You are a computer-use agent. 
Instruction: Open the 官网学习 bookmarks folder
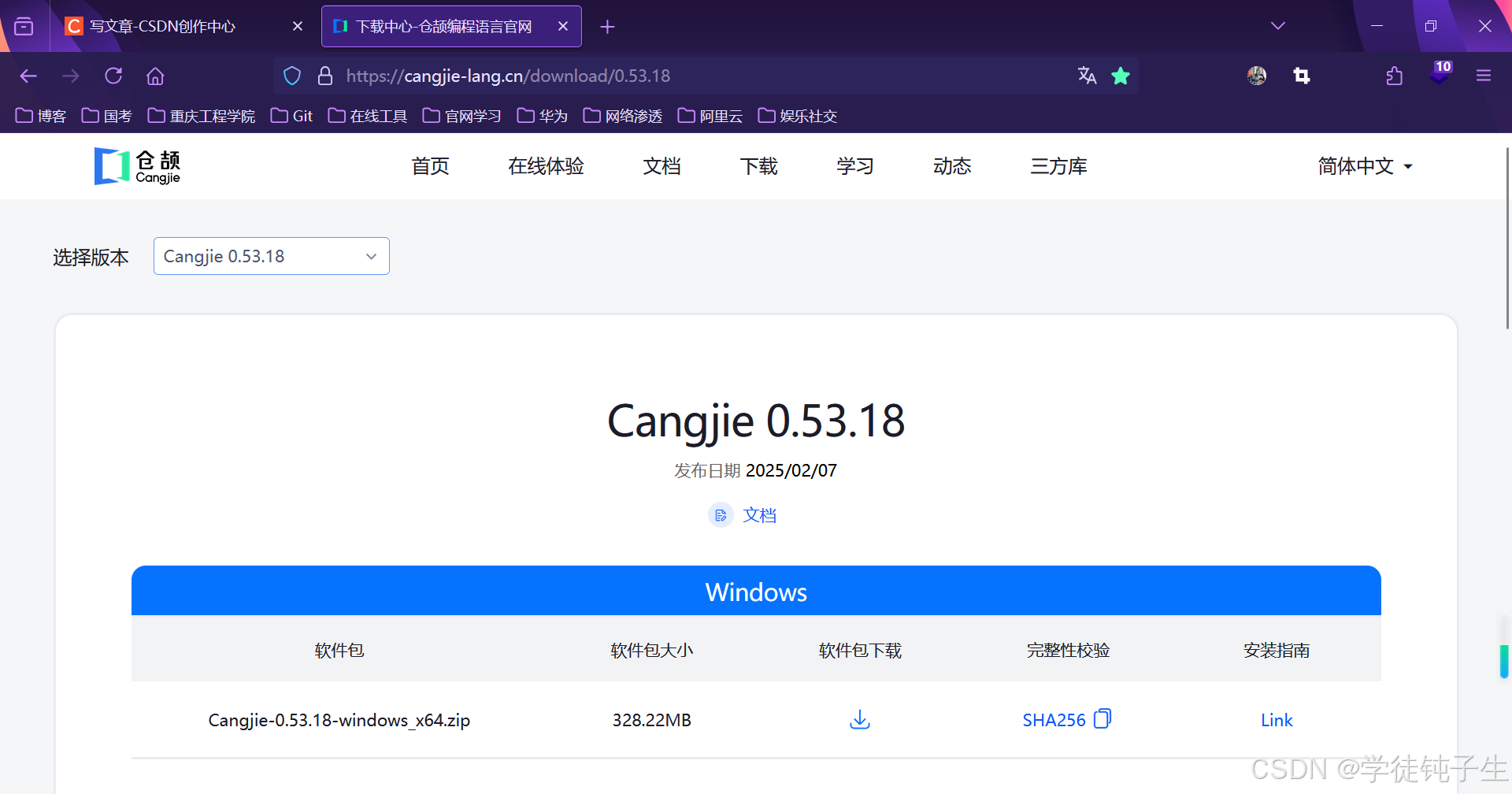462,116
